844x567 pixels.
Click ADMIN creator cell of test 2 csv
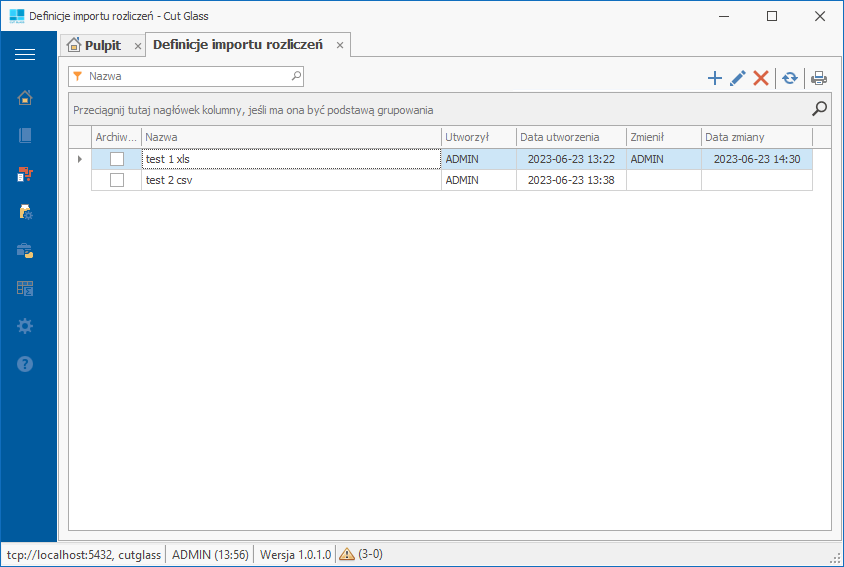[x=479, y=180]
